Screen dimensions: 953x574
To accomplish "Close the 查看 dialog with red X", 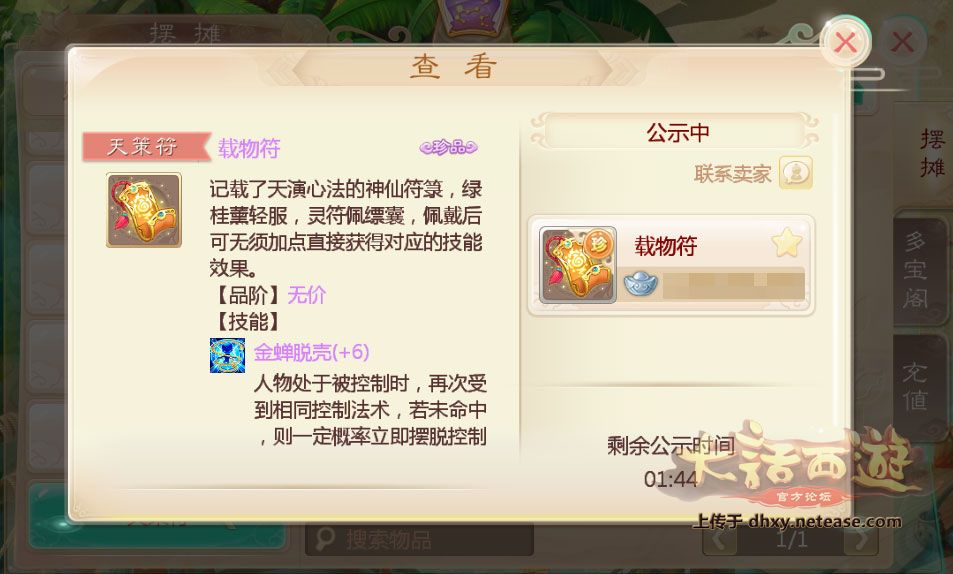I will (x=845, y=43).
